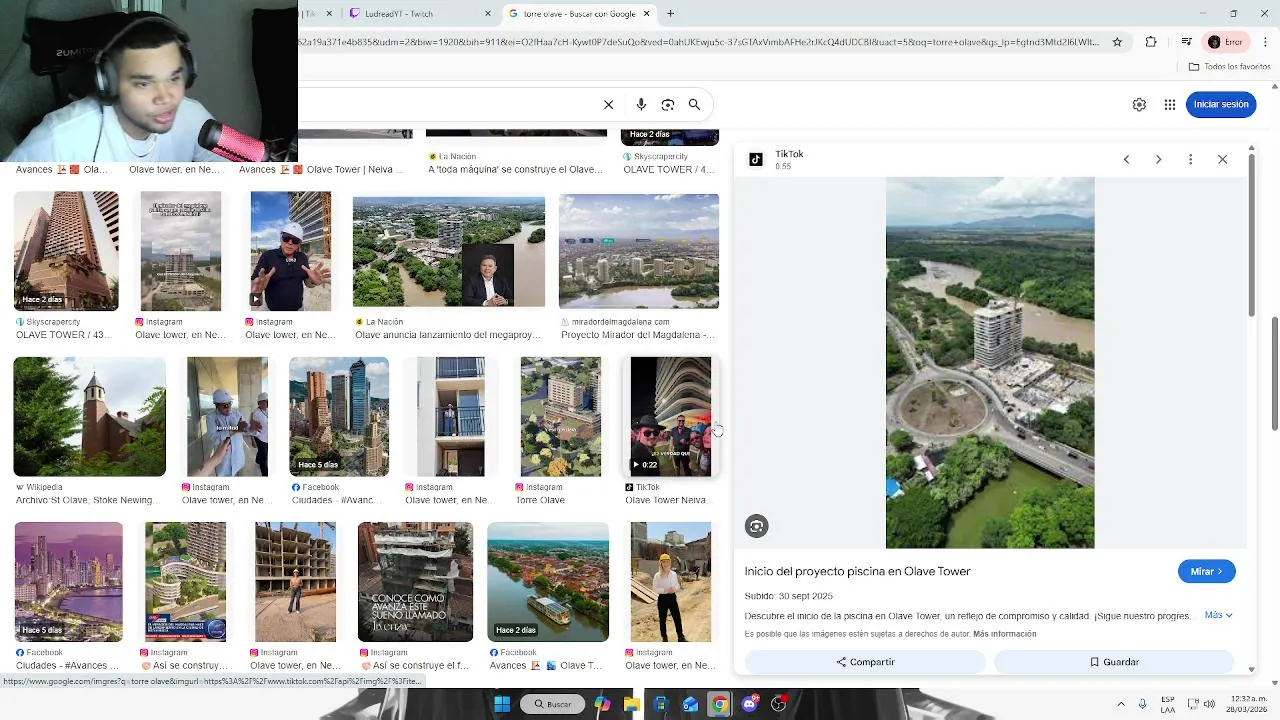1280x720 pixels.
Task: Click the TikTok source link in the preview
Action: tap(789, 154)
